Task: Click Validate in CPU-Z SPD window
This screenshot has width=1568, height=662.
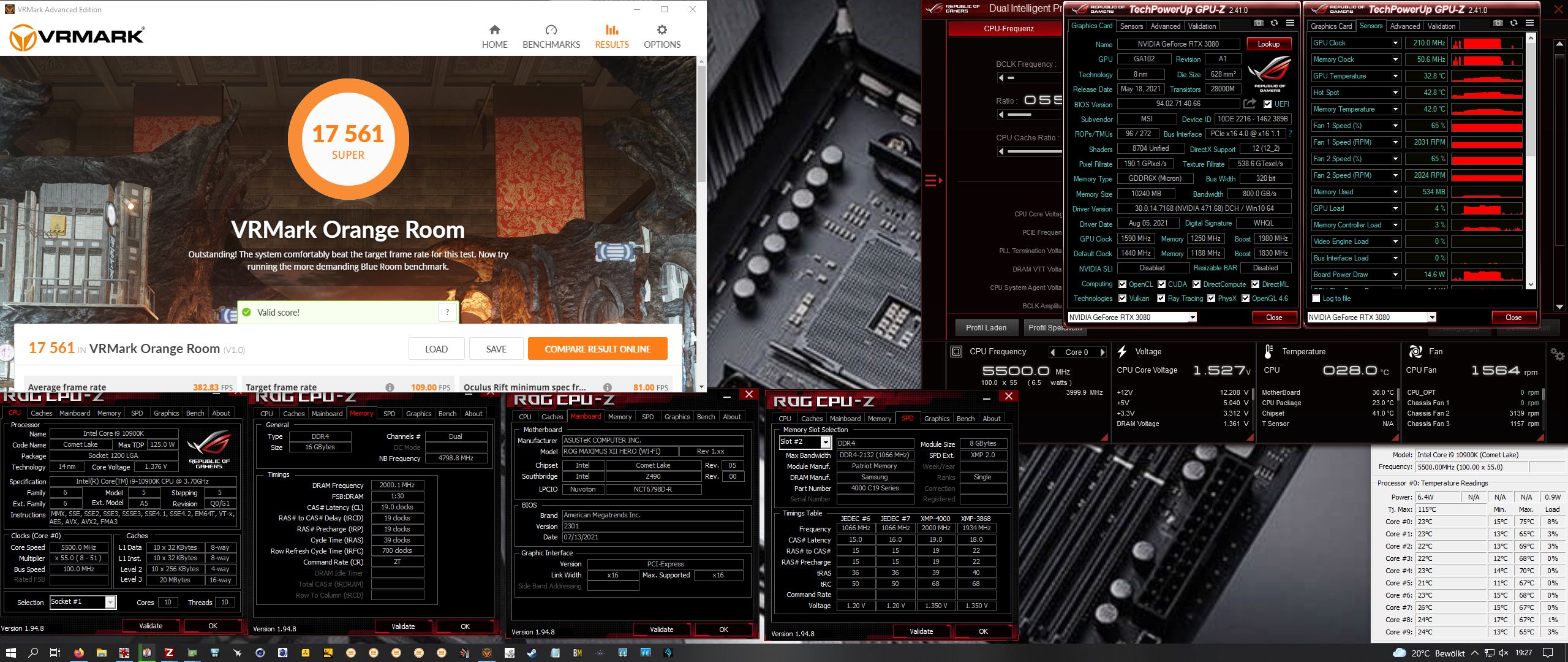Action: point(921,631)
